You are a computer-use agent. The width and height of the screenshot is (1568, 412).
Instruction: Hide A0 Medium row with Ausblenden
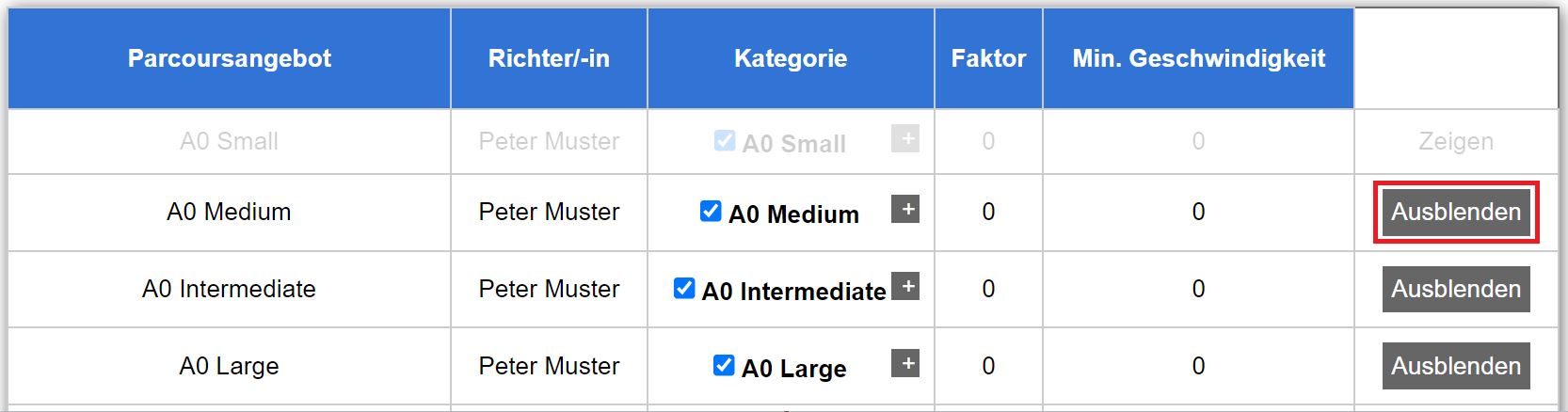[x=1455, y=212]
